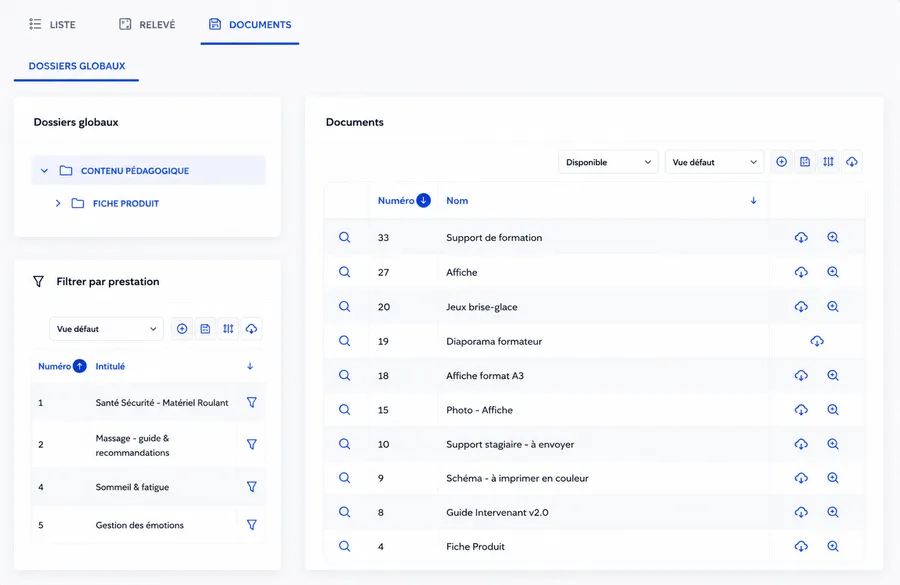The height and width of the screenshot is (585, 900).
Task: Open column settings in prestation filter toolbar
Action: [x=228, y=329]
